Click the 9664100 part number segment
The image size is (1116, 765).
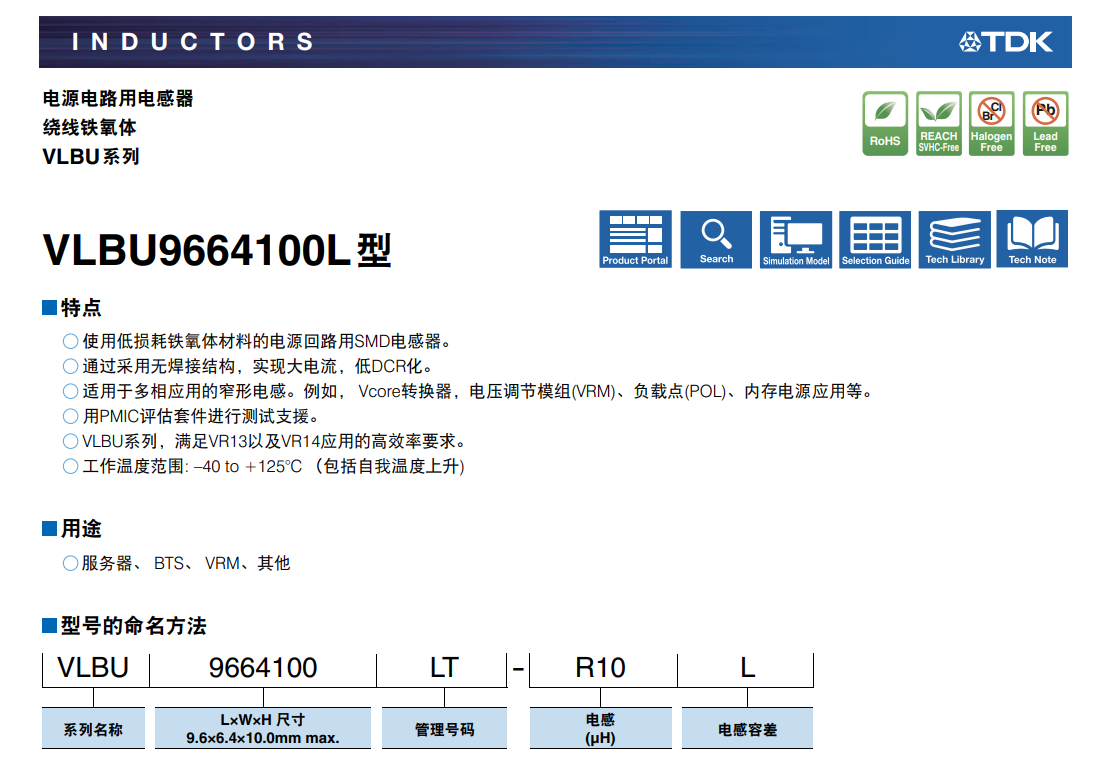tap(263, 668)
